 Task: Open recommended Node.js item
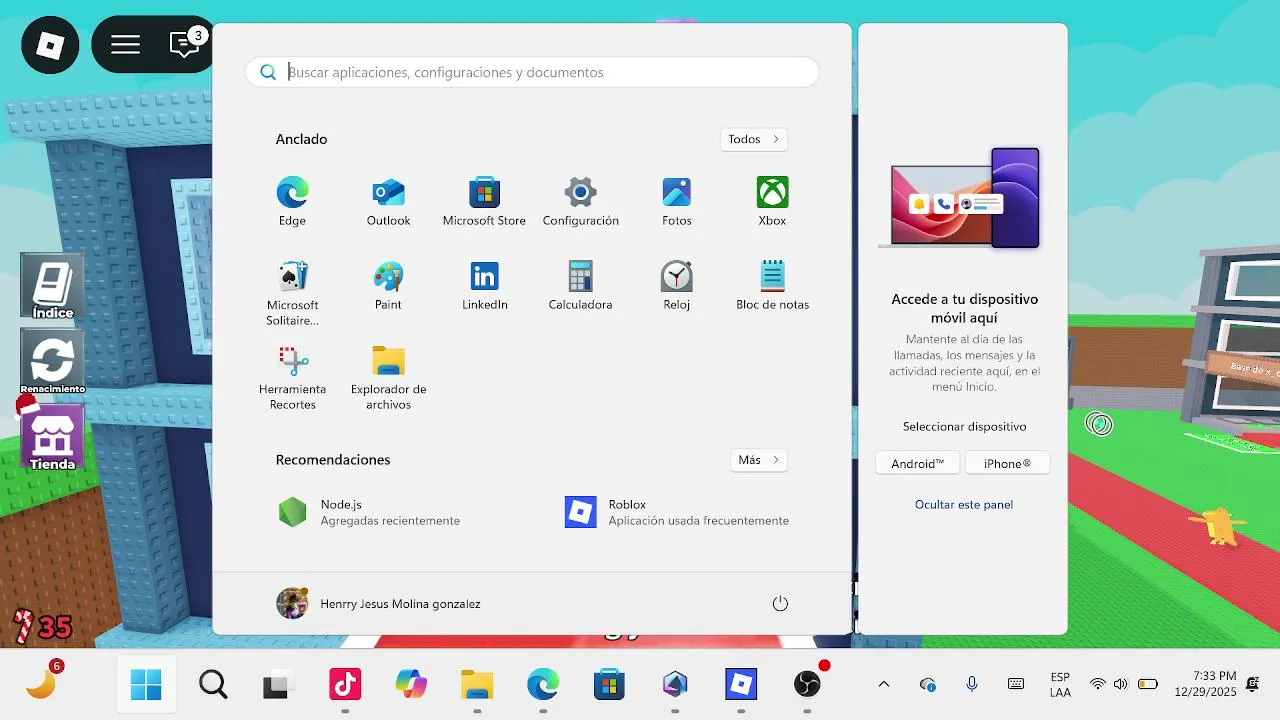click(x=370, y=513)
